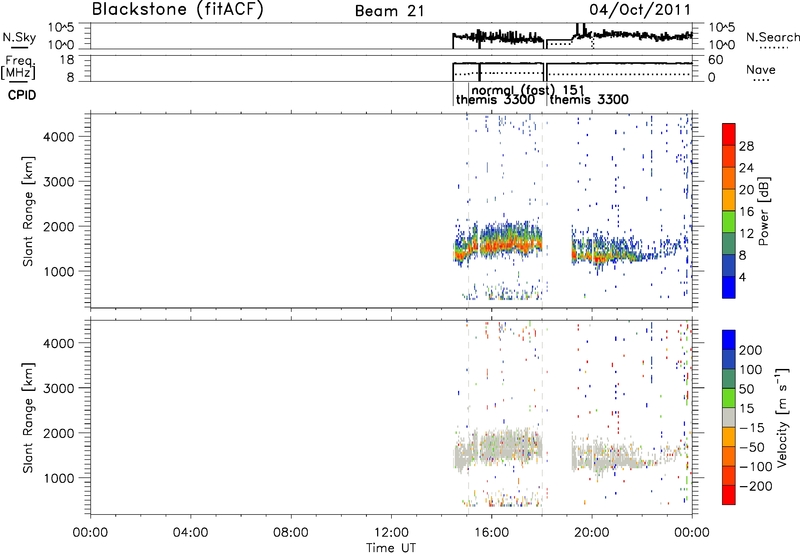
Task: Click the velocity color bar label 'Velocity [m s-1]'
Action: point(782,417)
